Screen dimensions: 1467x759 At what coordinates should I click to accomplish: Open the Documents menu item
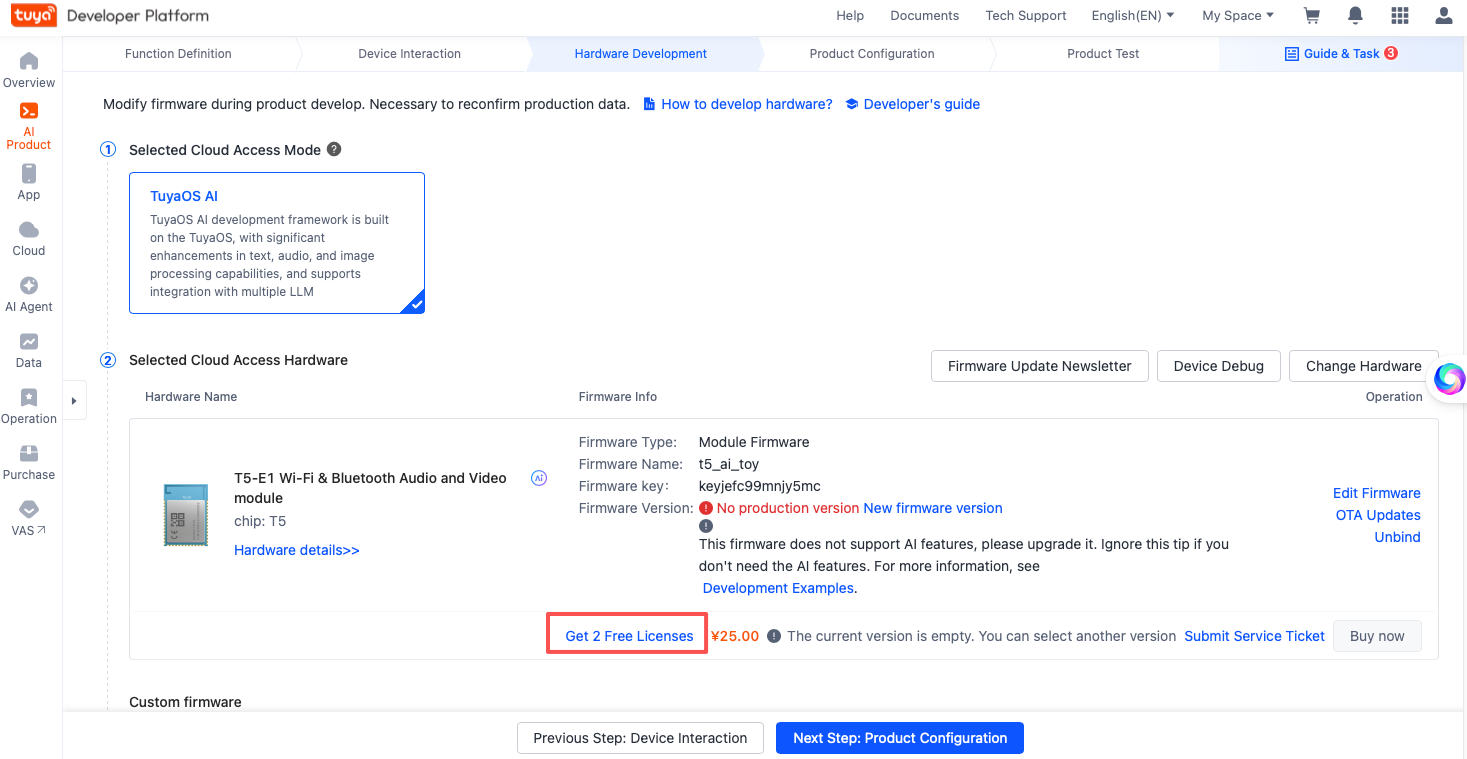(x=924, y=16)
